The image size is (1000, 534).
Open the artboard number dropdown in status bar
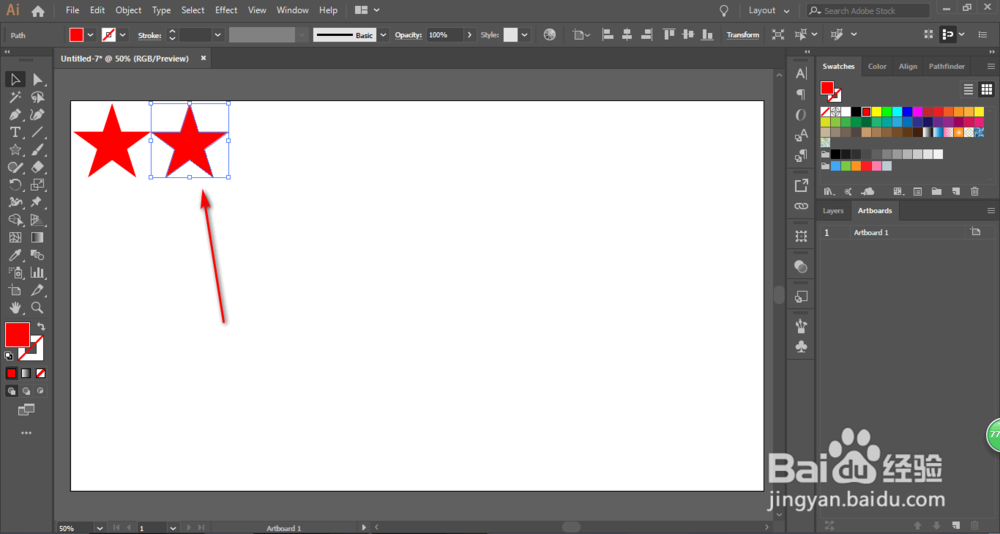[173, 528]
